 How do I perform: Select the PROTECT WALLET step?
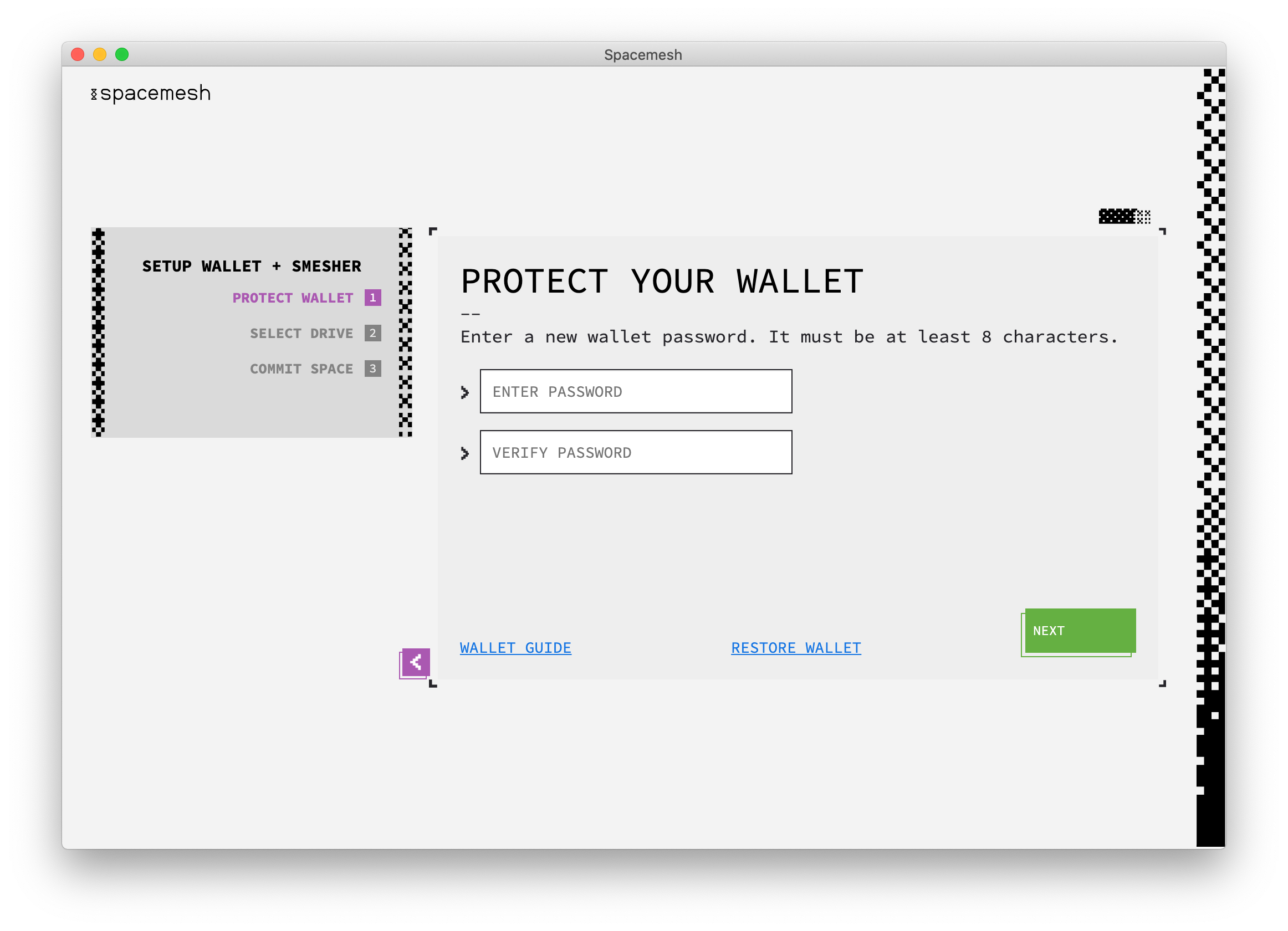click(292, 298)
